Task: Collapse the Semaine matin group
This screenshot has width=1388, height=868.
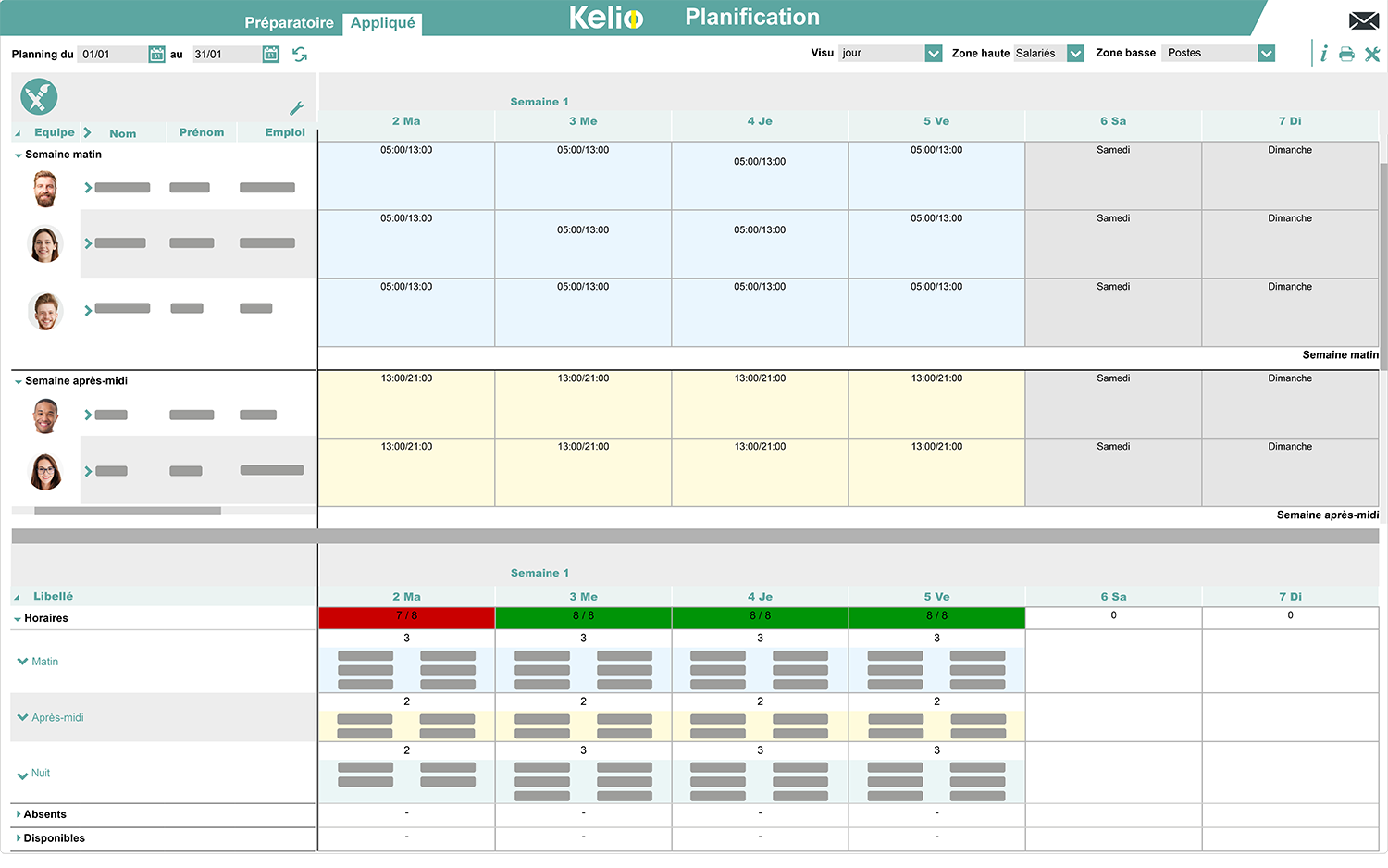Action: (x=17, y=154)
